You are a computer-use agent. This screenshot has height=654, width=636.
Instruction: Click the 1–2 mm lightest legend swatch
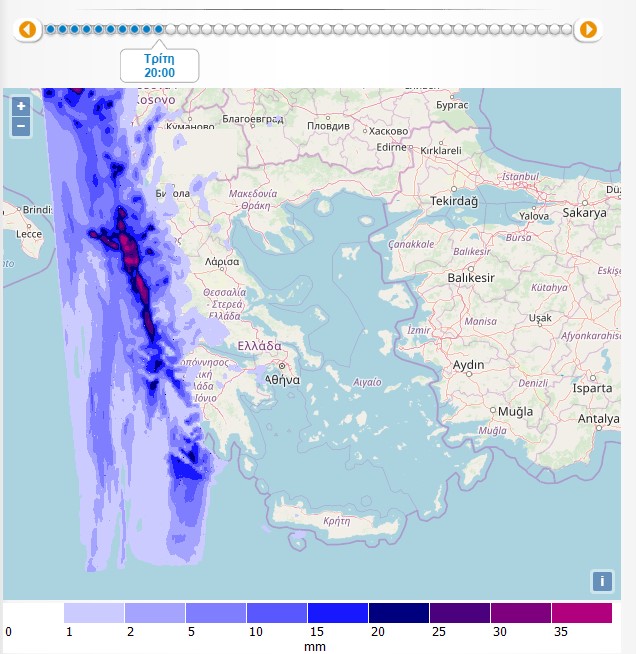pyautogui.click(x=94, y=613)
